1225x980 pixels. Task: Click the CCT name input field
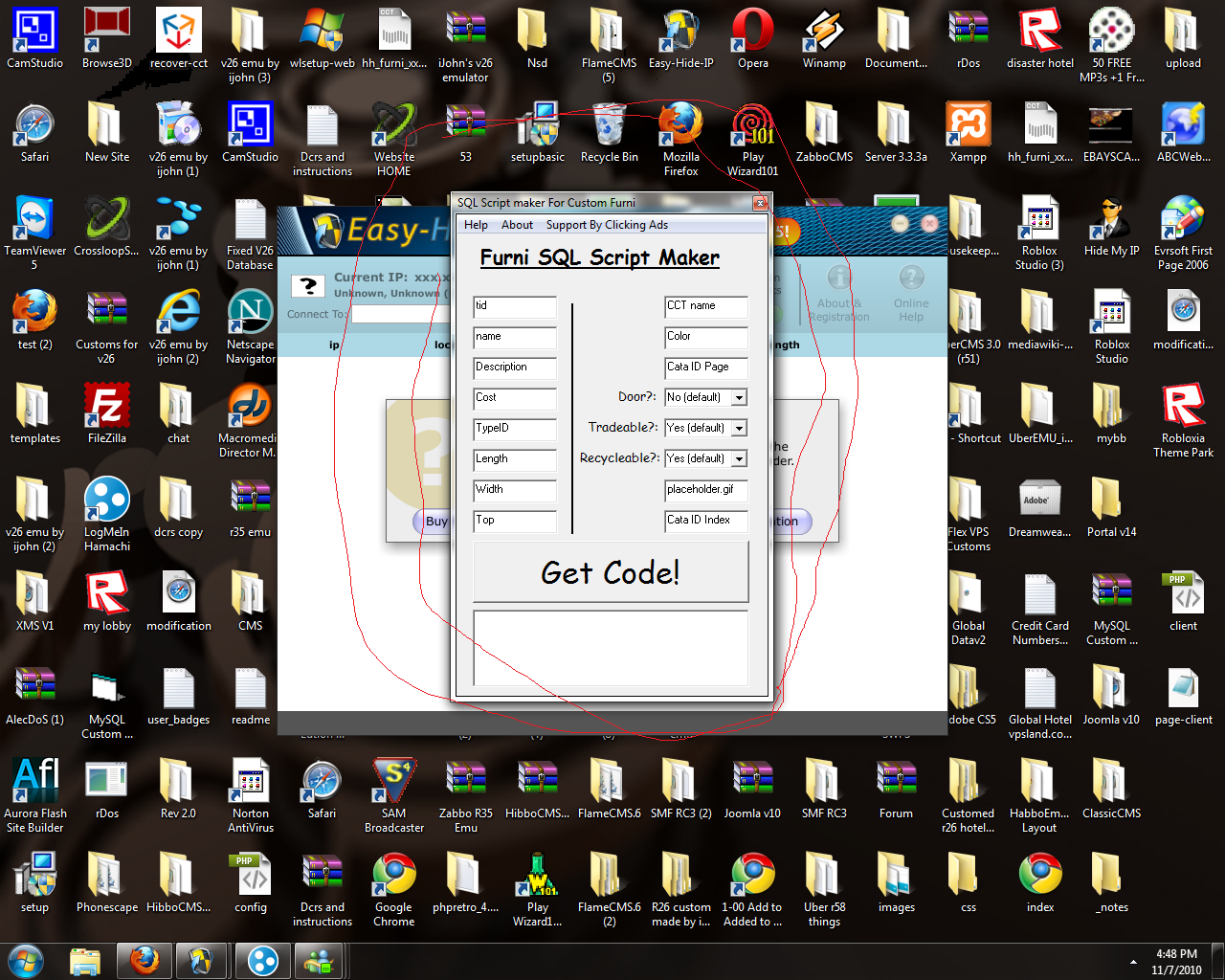[x=706, y=307]
